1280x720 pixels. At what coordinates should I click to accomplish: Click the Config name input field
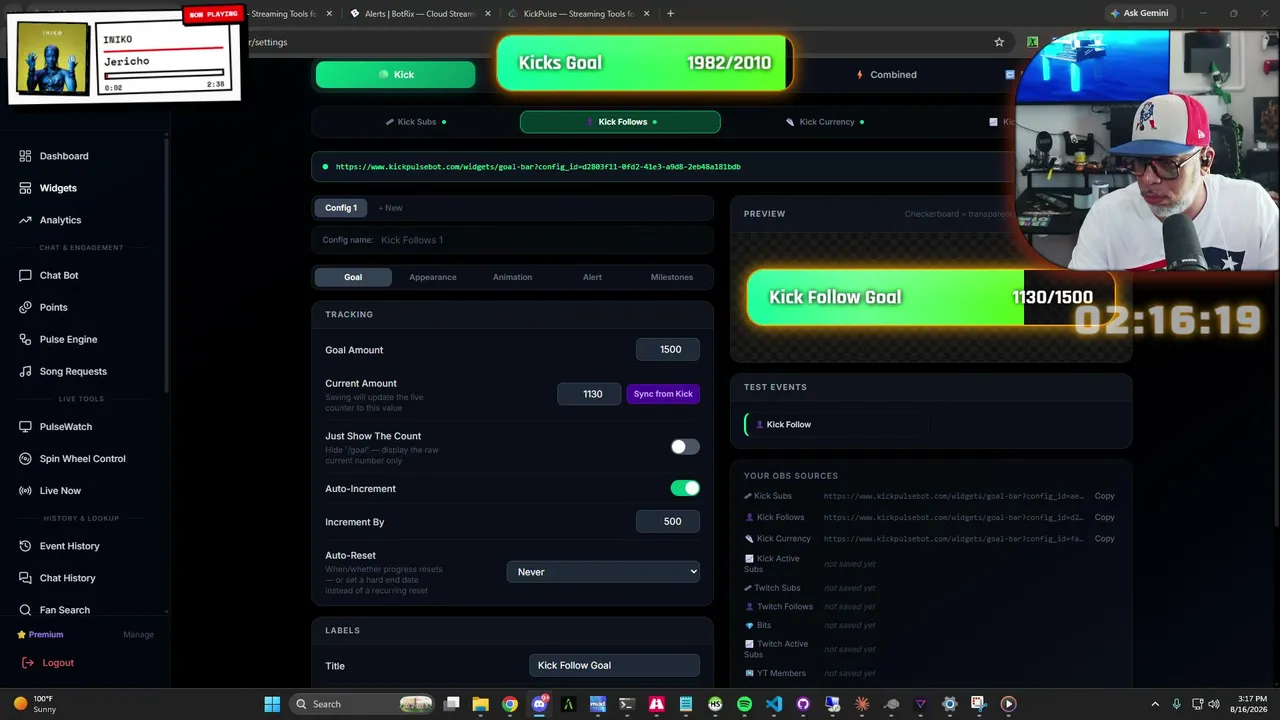pyautogui.click(x=543, y=240)
